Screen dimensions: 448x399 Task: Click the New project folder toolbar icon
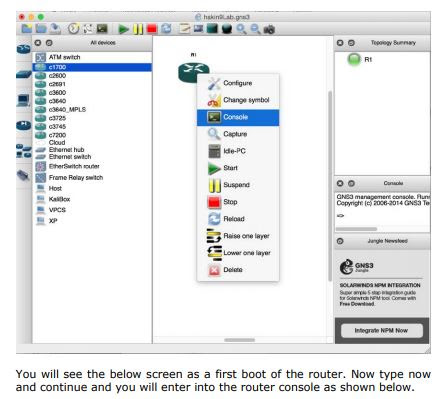27,29
